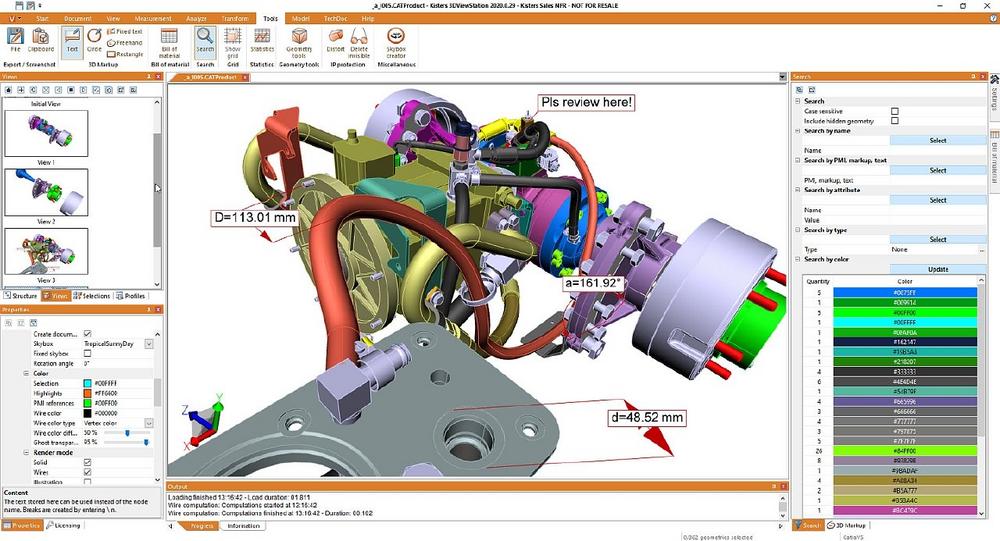Click the first Properties panel toolbar icon
This screenshot has height=541, width=1000.
point(8,323)
